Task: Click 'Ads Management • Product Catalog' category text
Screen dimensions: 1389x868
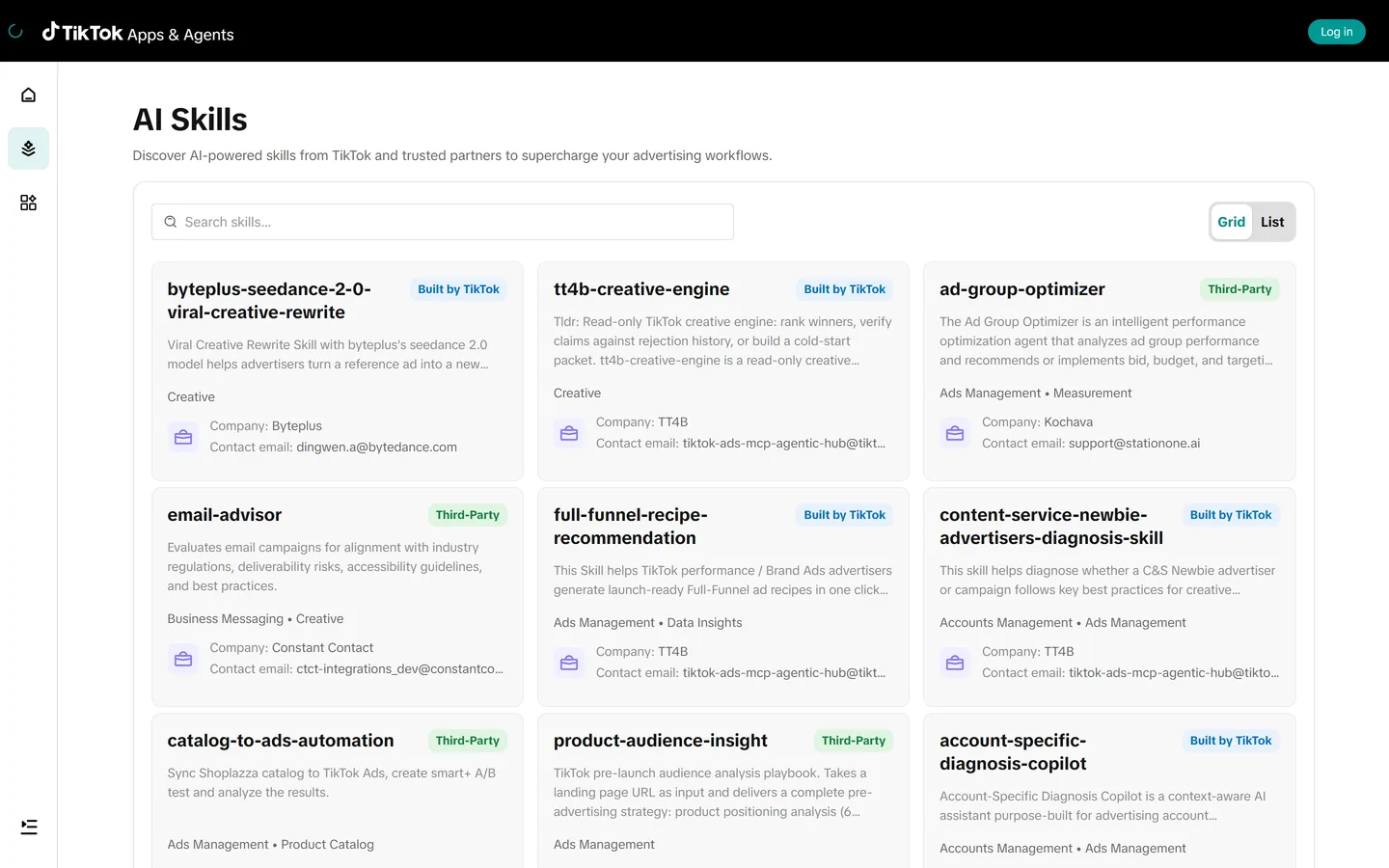Action: (271, 845)
